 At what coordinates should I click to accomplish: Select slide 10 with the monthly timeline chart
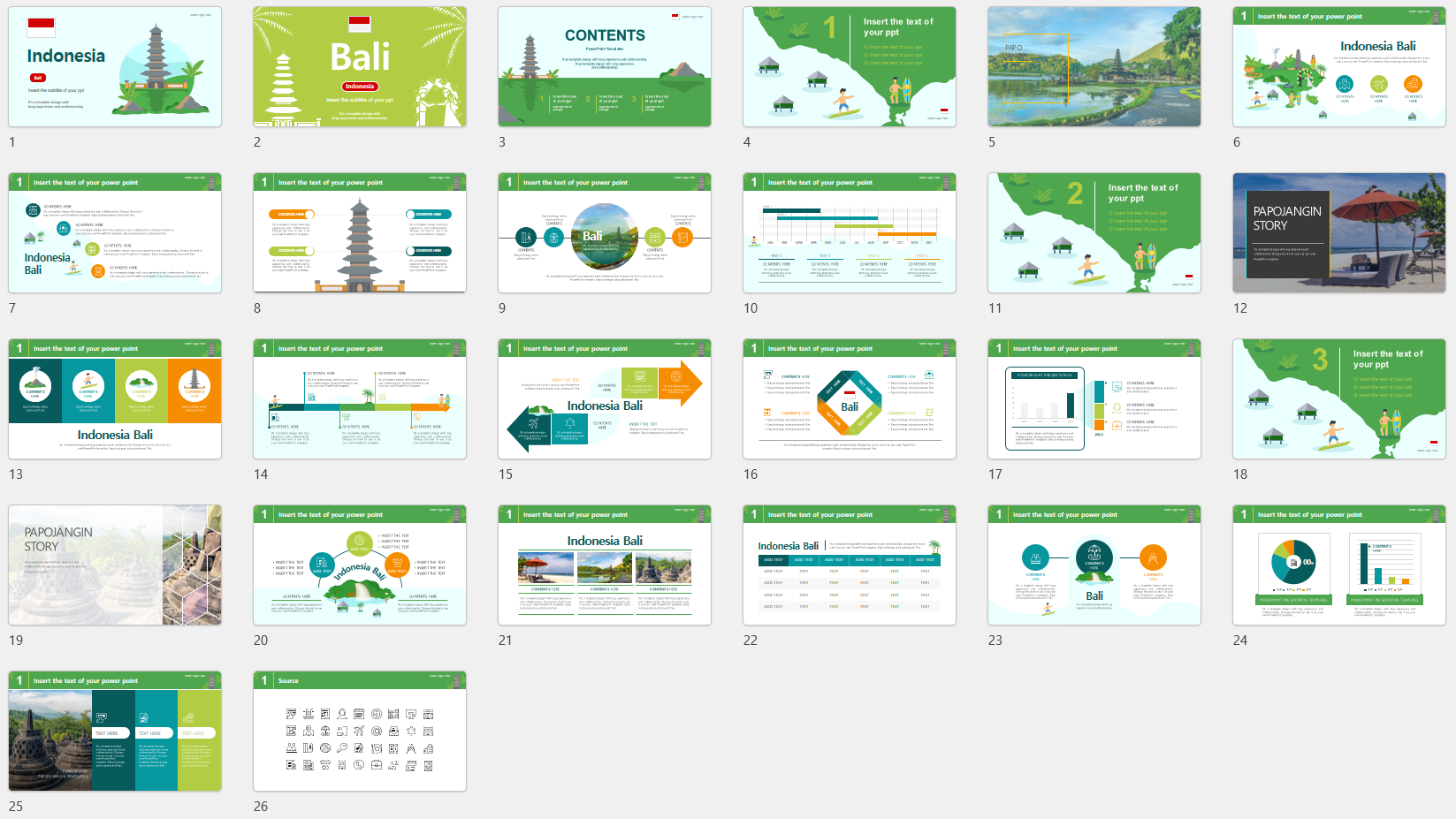point(850,233)
